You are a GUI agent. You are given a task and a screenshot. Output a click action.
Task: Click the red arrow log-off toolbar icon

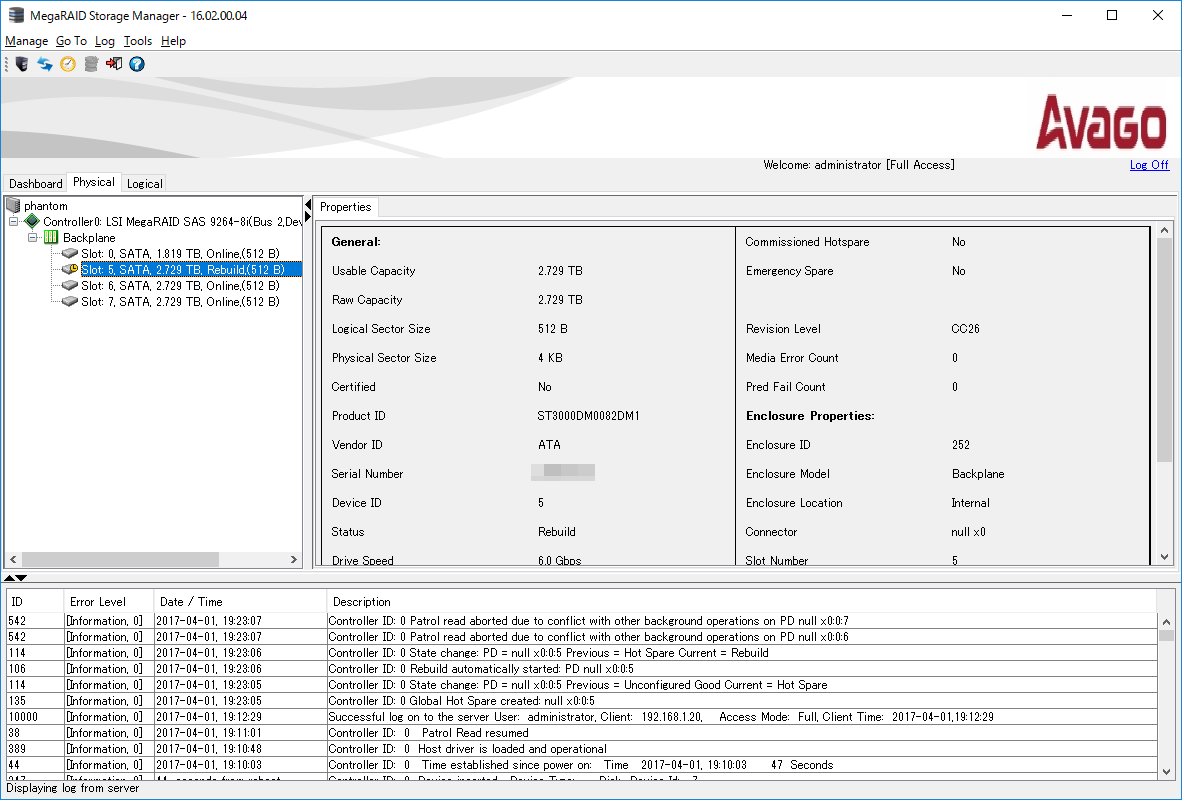(x=114, y=64)
